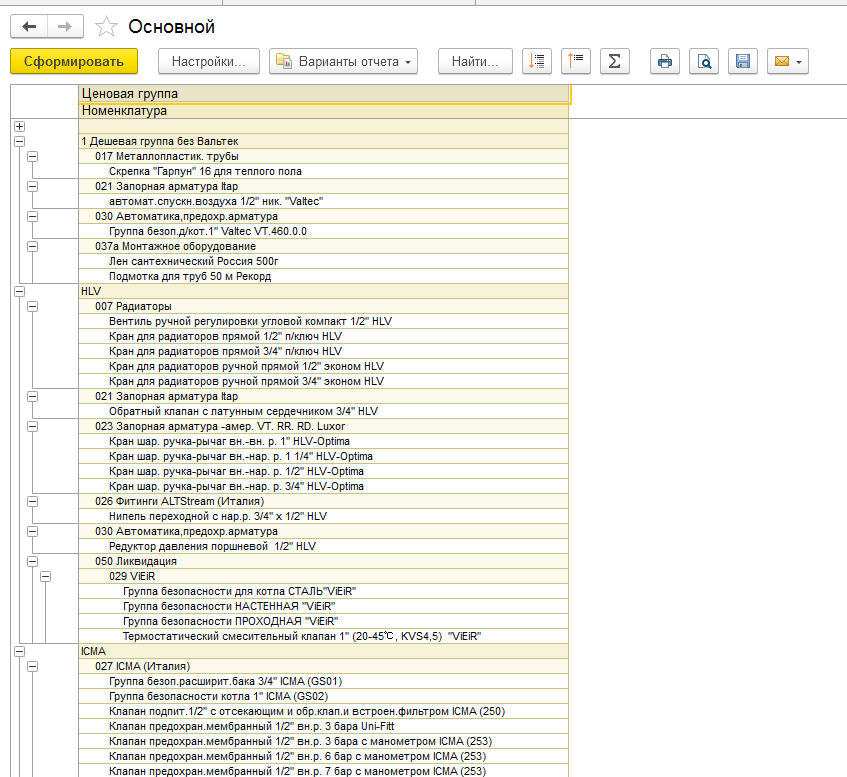Screen dimensions: 847x777
Task: Select Кран шар. ручка-рычаг вн.-нар. р. 3/4" HLV-Optima
Action: pyautogui.click(x=324, y=486)
